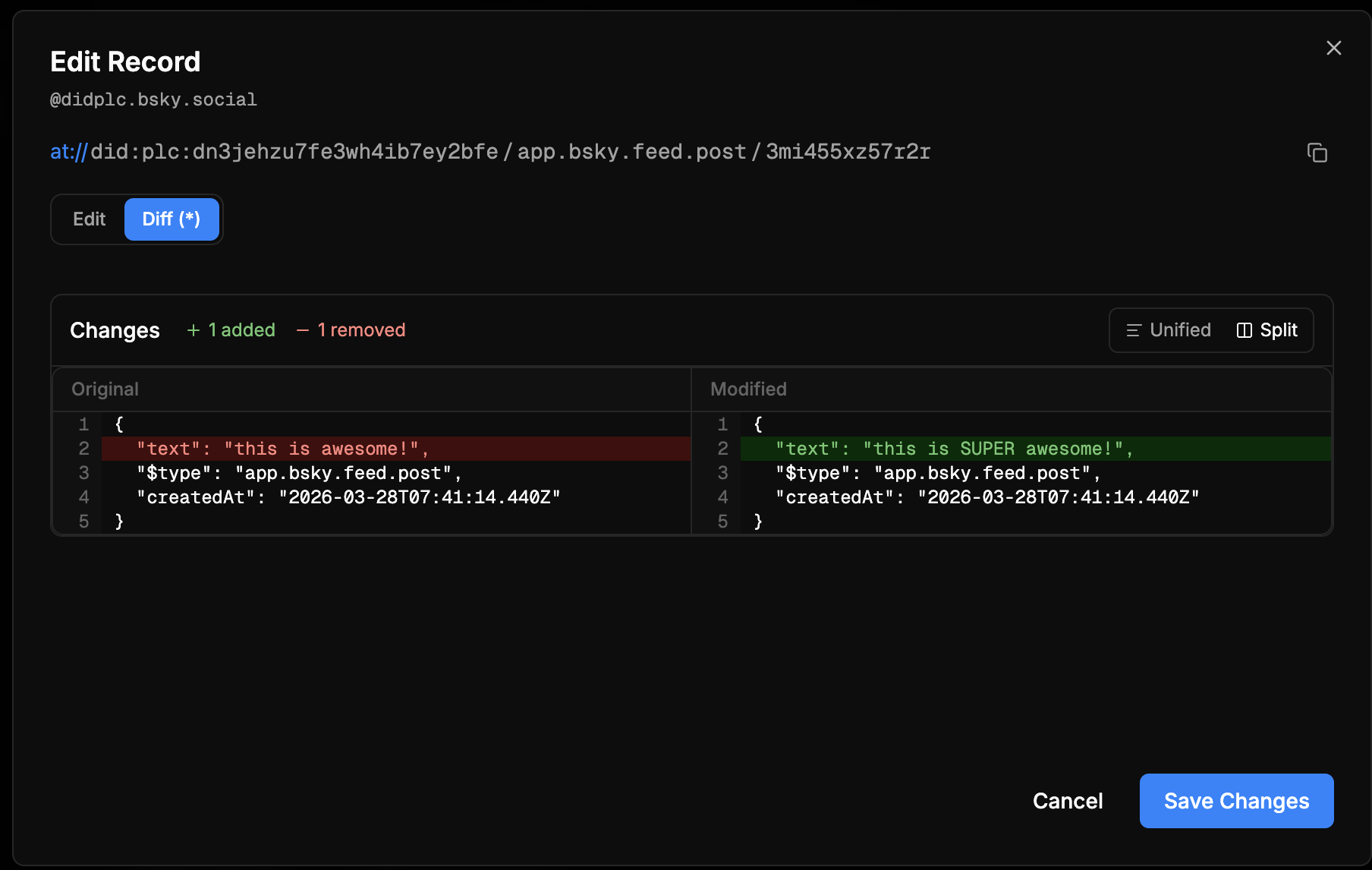Click the 3mi455xz57r2r record key

click(x=848, y=152)
